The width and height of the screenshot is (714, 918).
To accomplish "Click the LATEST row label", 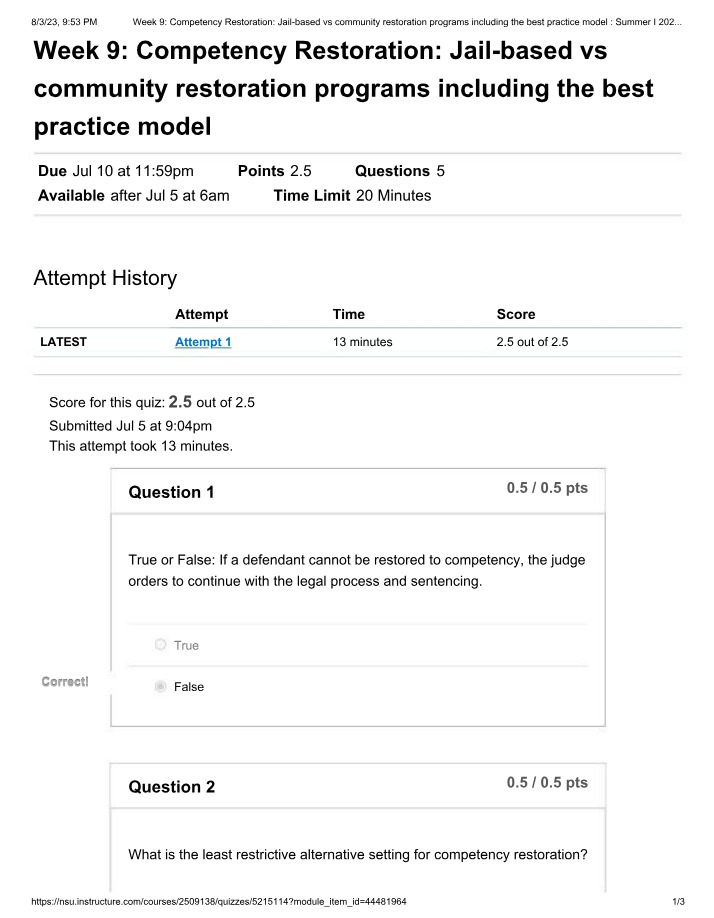I will tap(63, 342).
